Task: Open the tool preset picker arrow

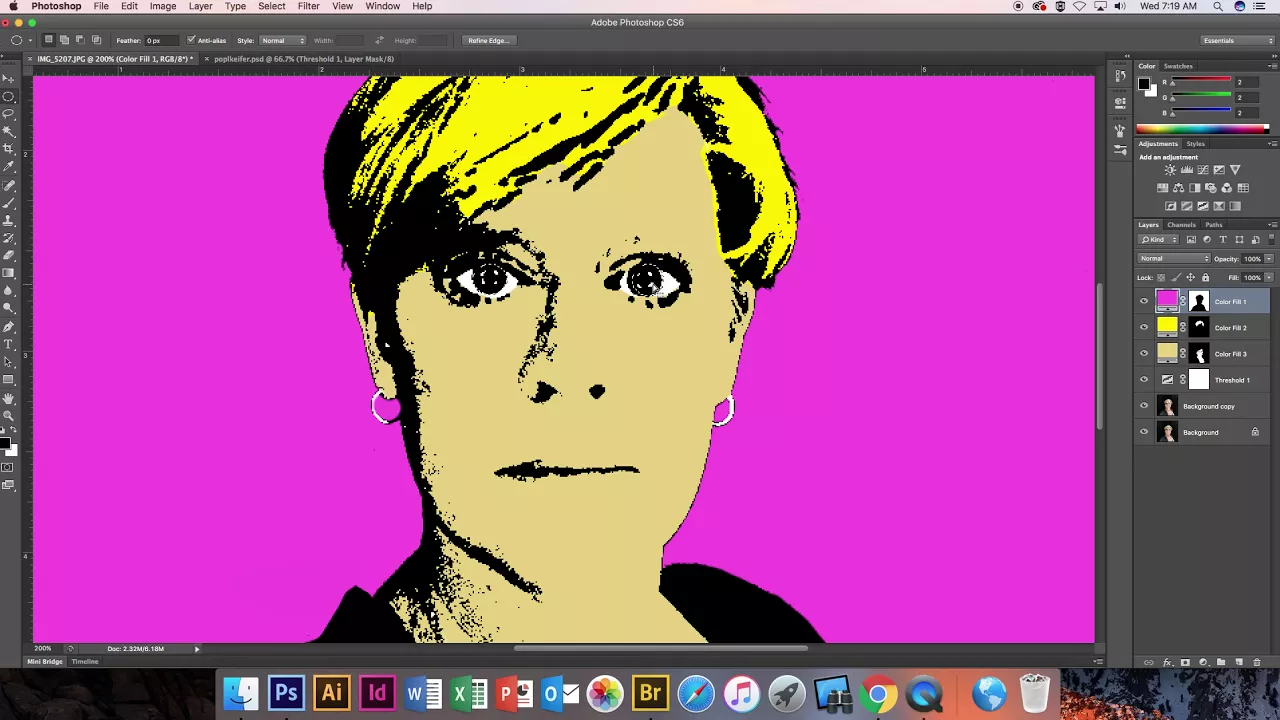Action: (x=29, y=40)
